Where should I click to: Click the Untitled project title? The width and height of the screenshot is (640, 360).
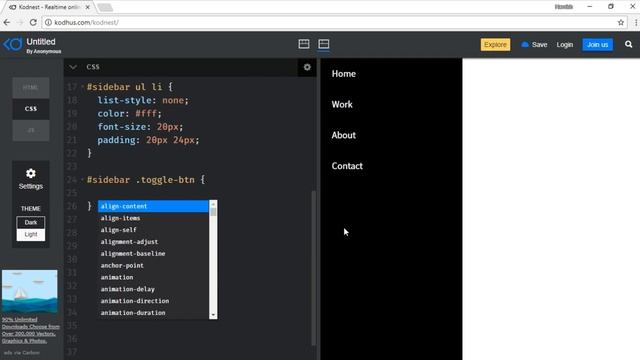coord(41,42)
